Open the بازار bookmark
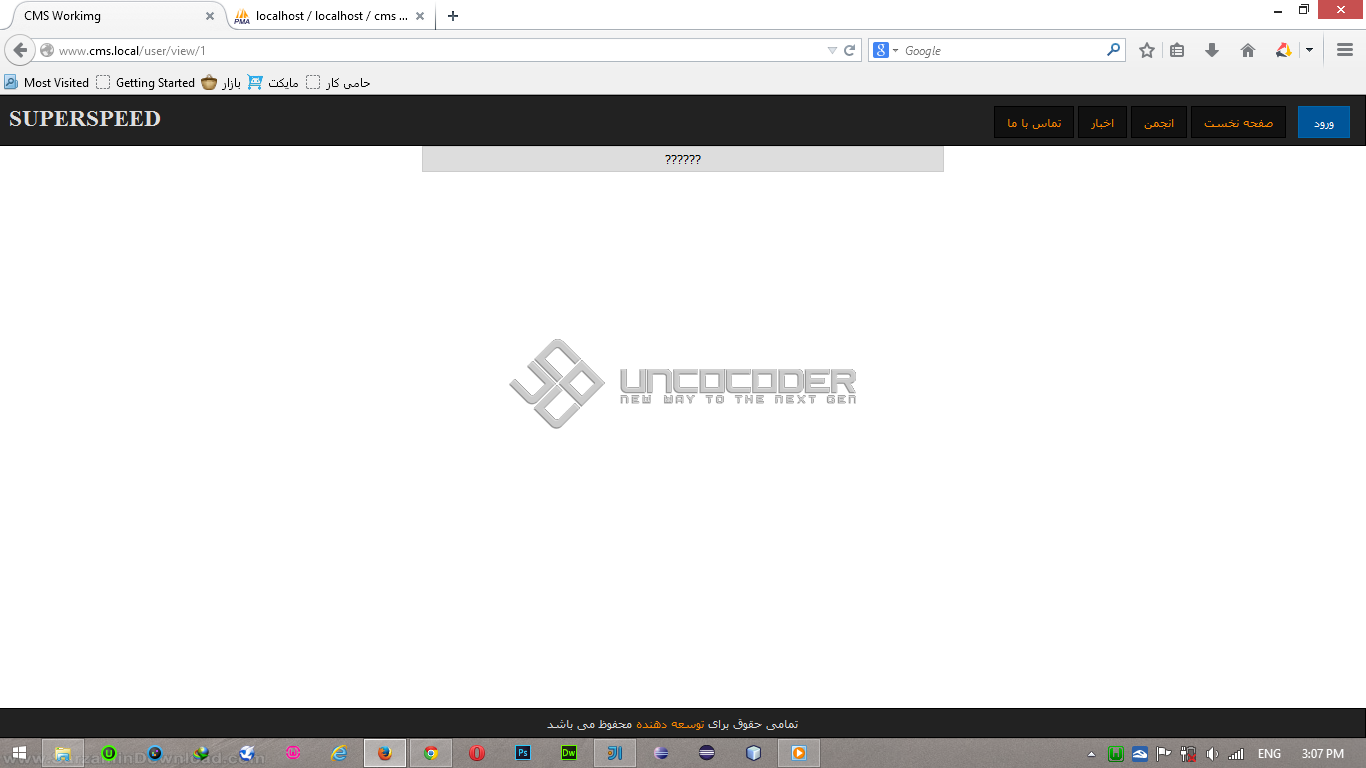Screen dimensions: 1366x768 pyautogui.click(x=221, y=83)
